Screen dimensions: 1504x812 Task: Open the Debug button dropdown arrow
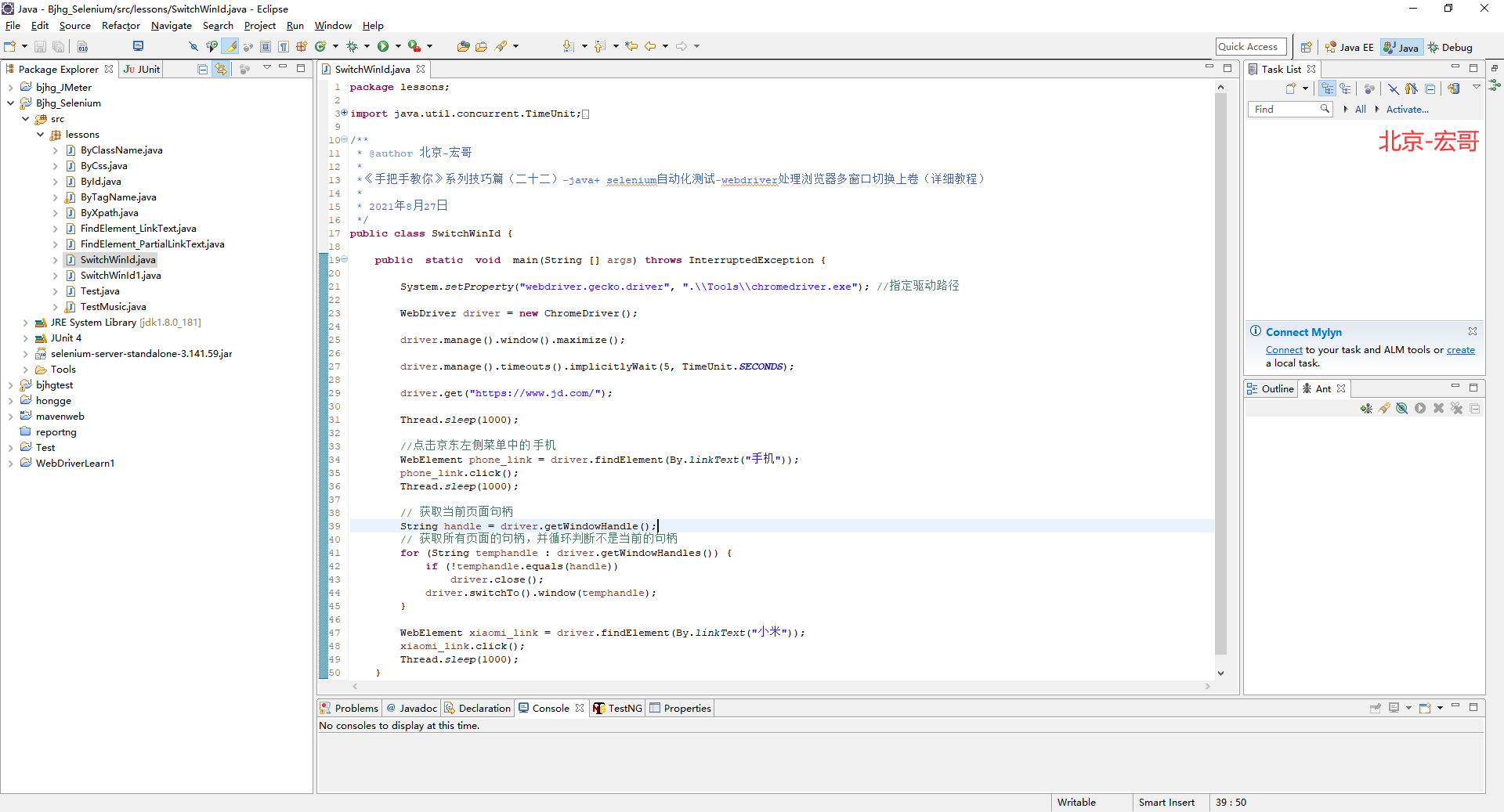point(367,47)
